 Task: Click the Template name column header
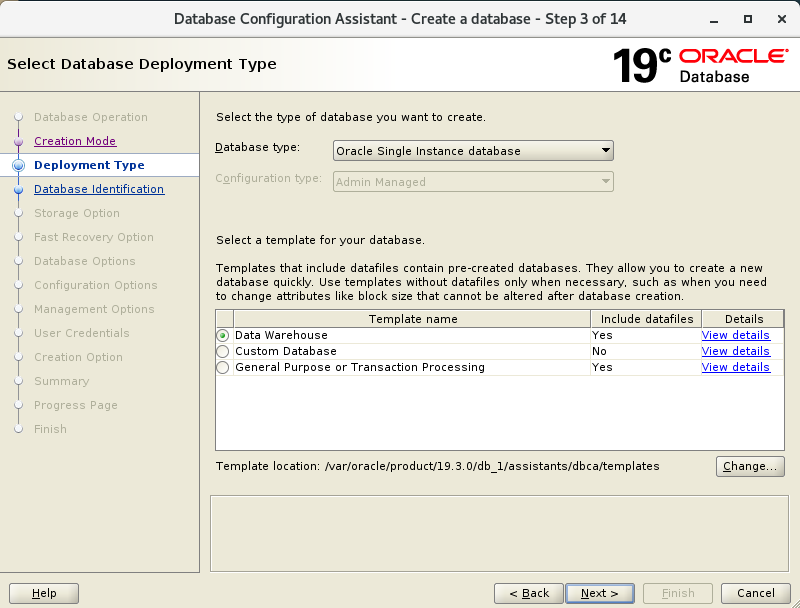413,319
